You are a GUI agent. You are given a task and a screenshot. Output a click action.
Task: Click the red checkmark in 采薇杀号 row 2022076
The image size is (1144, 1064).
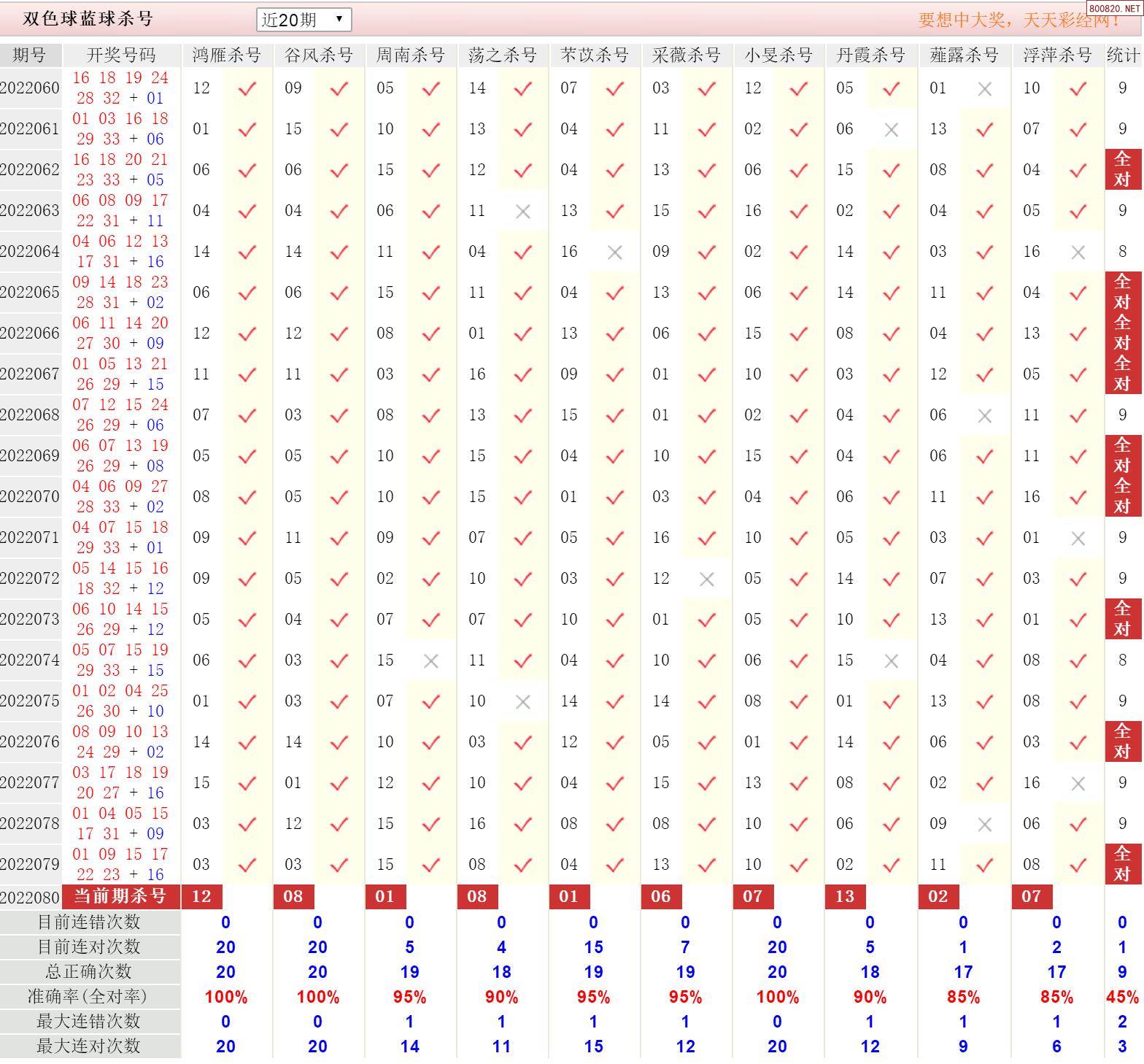707,743
